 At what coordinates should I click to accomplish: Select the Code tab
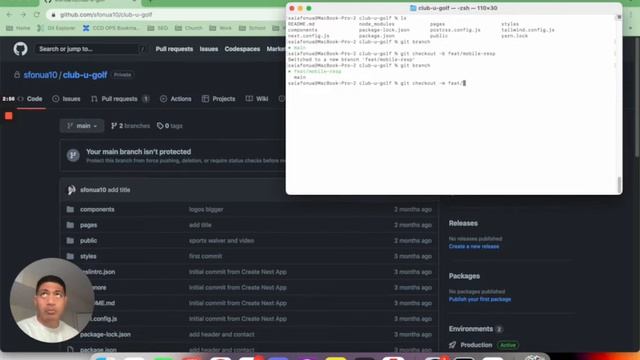pyautogui.click(x=31, y=99)
